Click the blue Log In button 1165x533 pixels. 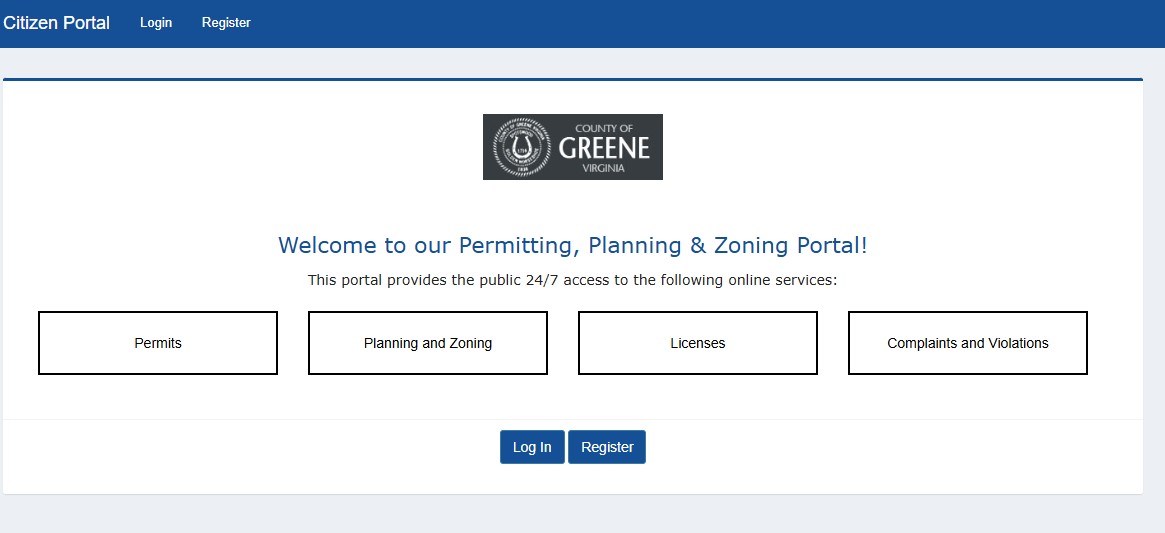pyautogui.click(x=532, y=447)
